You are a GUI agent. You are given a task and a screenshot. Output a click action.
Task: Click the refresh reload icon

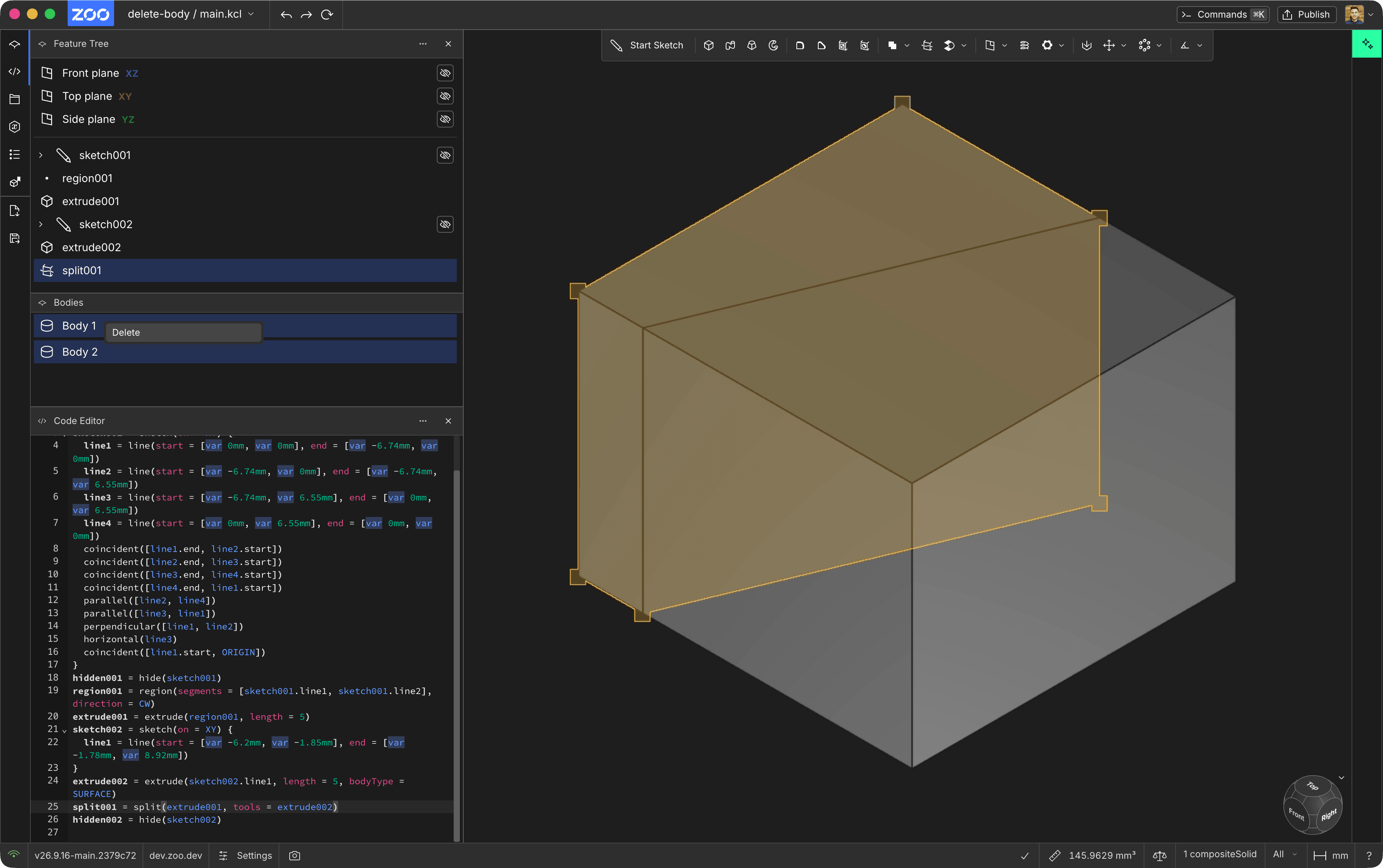pyautogui.click(x=327, y=14)
